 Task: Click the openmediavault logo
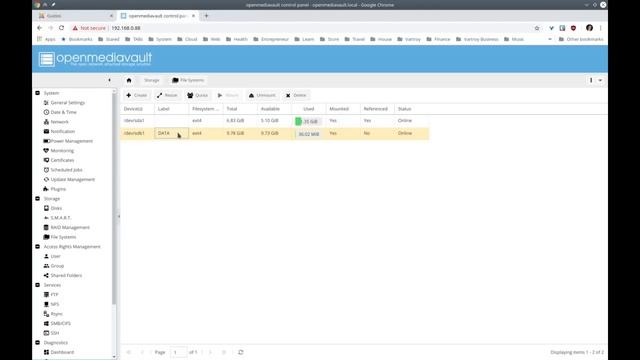click(x=95, y=59)
